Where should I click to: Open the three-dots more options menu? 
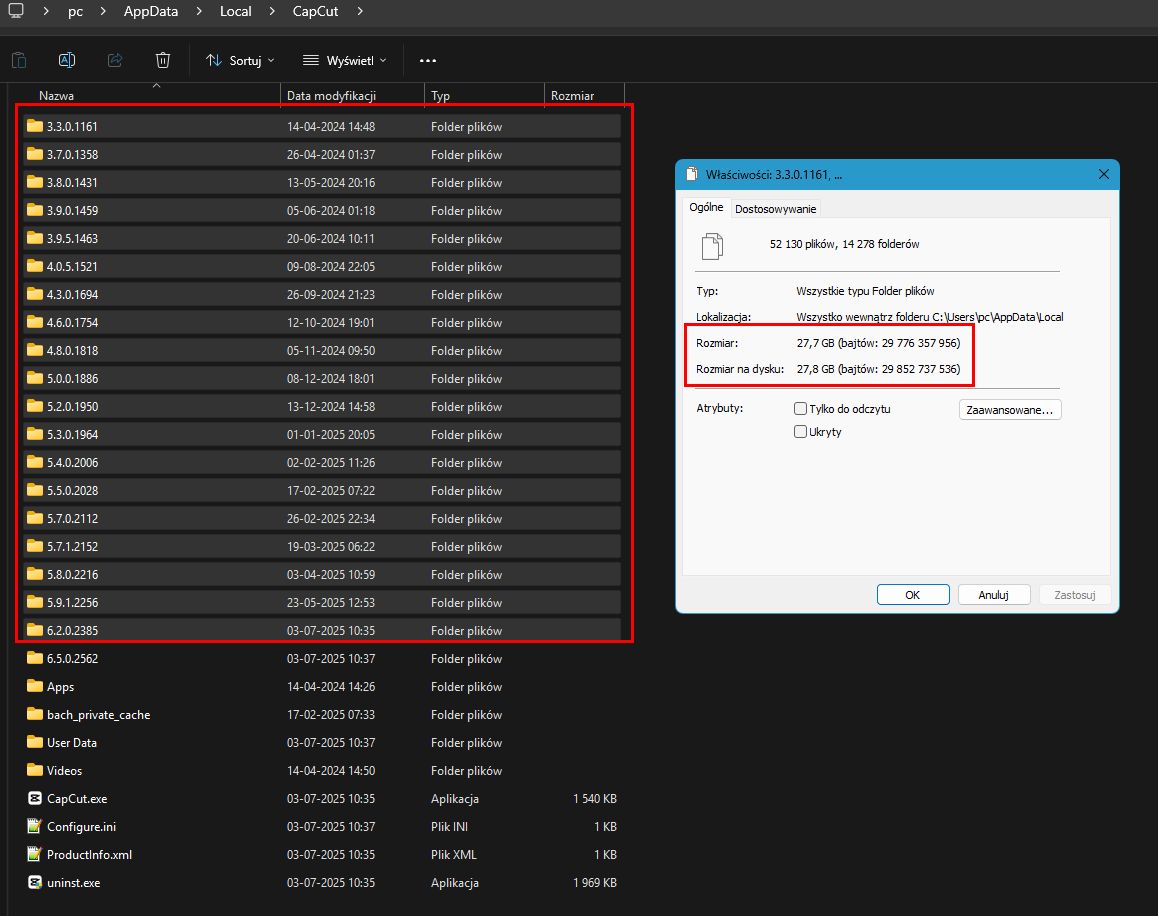[x=427, y=61]
